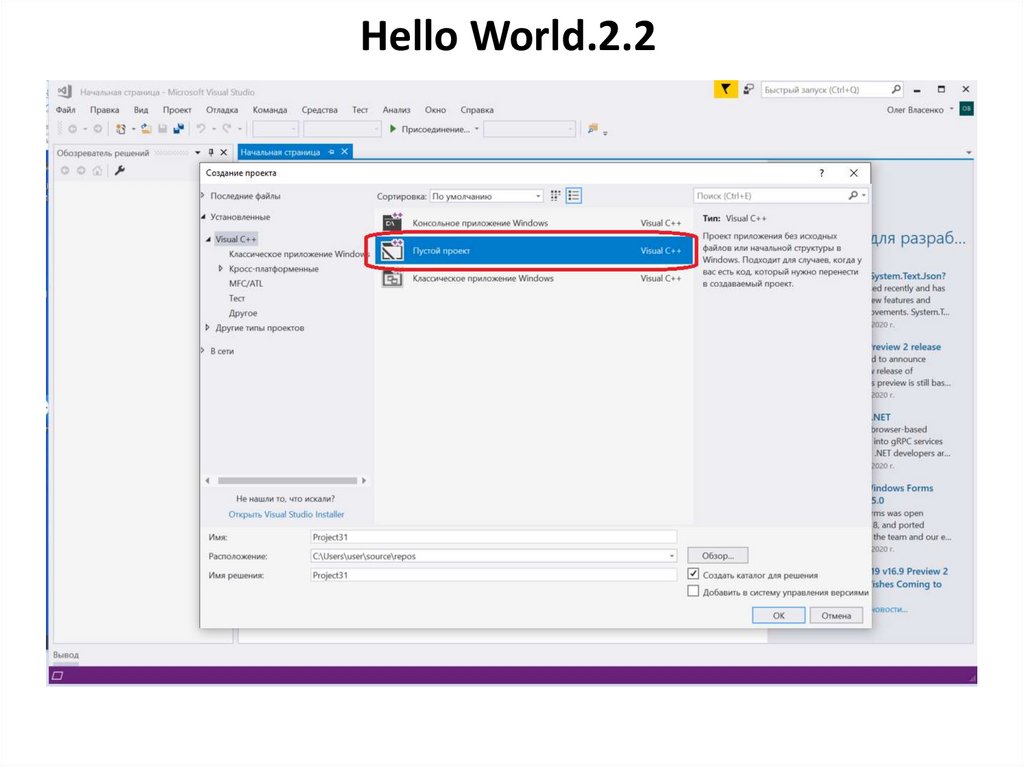Enable 'Добавить в систему управления версиями' checkbox
Screen dimensions: 1024x767
coord(693,591)
